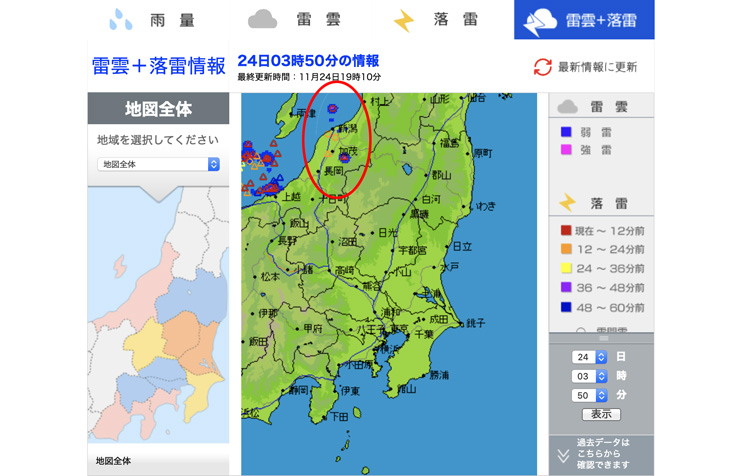740x476 pixels.
Task: Open the hour dropdown showing 03
Action: pos(590,376)
